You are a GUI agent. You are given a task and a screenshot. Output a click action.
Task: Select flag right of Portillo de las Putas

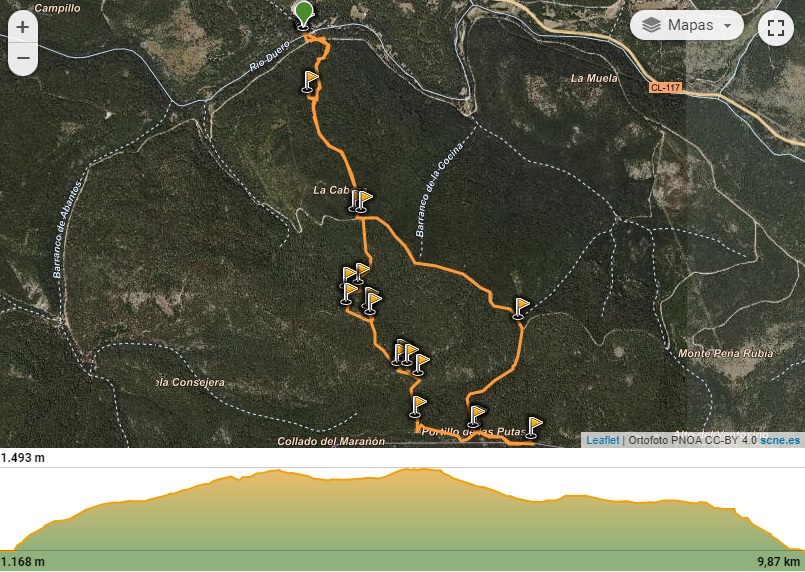pos(534,428)
